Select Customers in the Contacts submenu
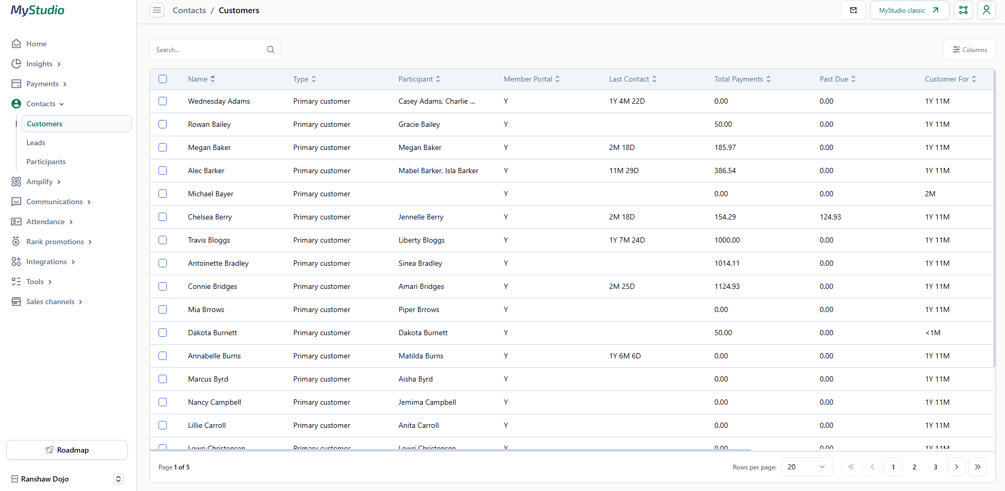1005x491 pixels. 76,124
